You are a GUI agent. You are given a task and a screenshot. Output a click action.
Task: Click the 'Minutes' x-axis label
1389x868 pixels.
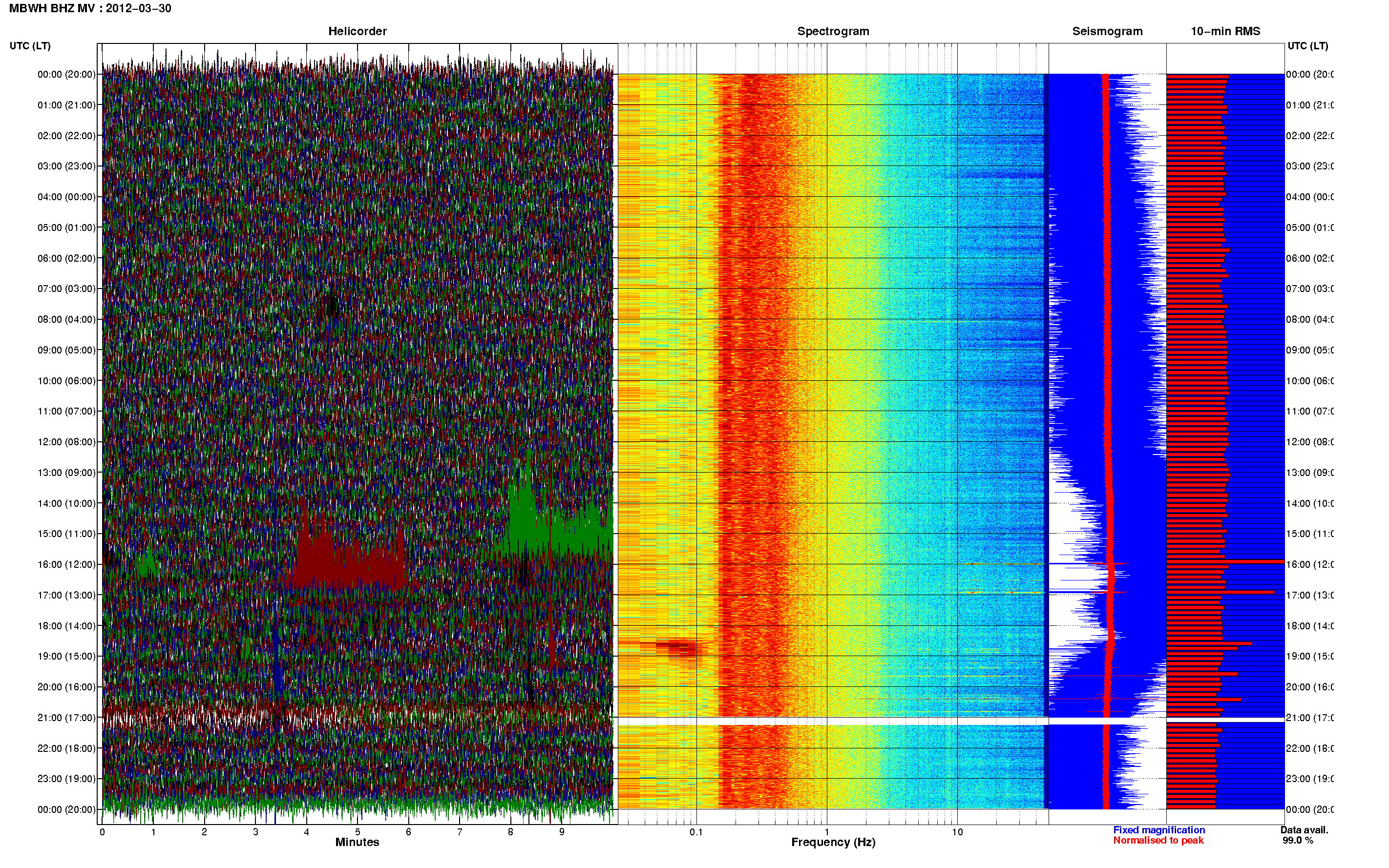[x=357, y=842]
